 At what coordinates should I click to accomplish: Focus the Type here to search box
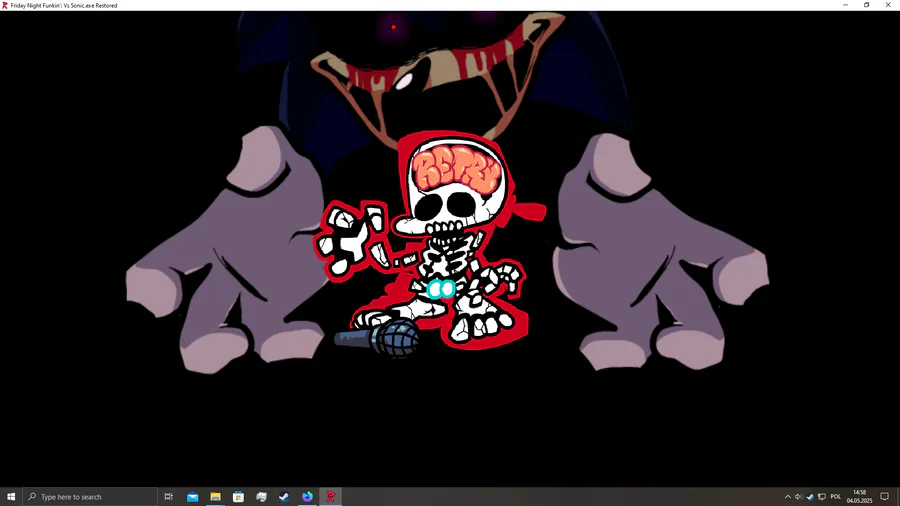(x=90, y=497)
